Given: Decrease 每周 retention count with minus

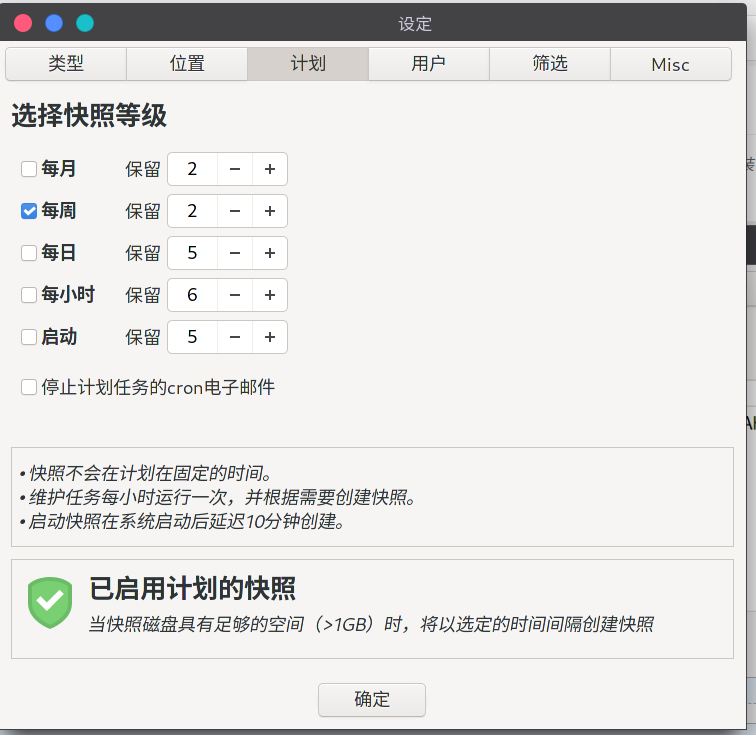Looking at the screenshot, I should pos(235,211).
